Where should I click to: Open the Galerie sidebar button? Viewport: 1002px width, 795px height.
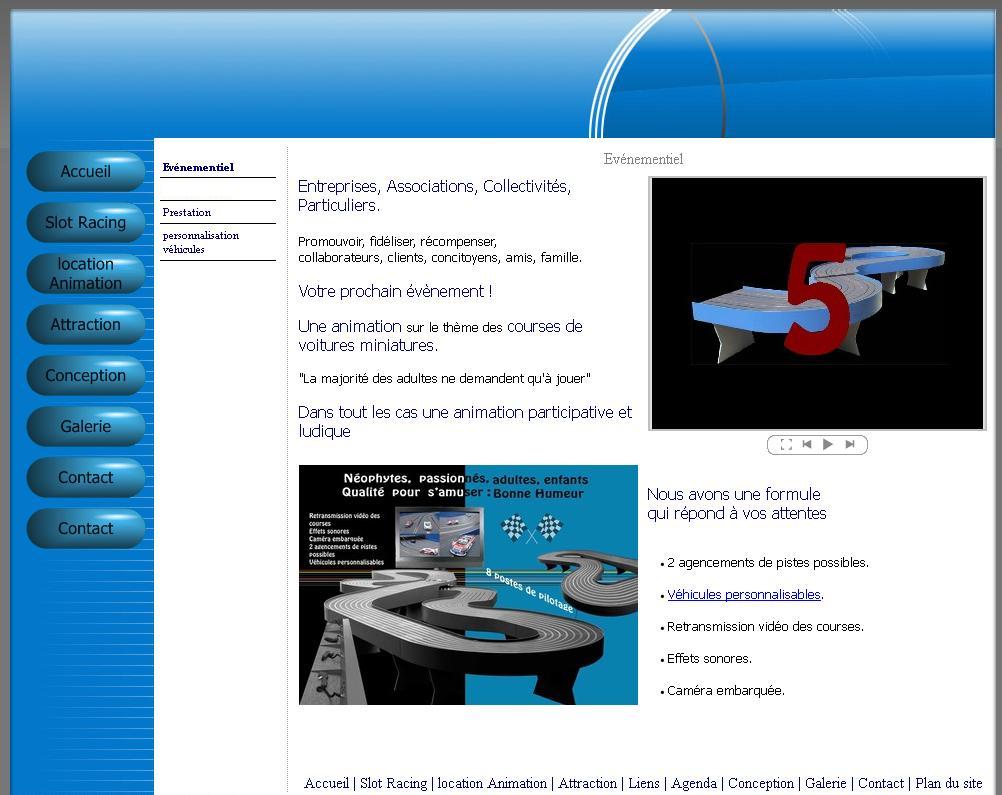click(x=86, y=427)
